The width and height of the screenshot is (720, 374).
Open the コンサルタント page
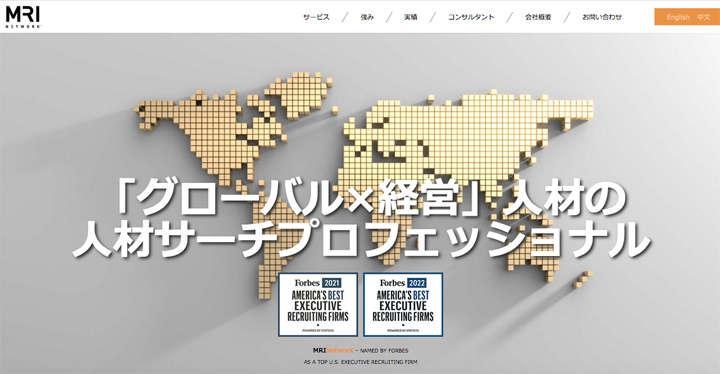click(x=471, y=17)
